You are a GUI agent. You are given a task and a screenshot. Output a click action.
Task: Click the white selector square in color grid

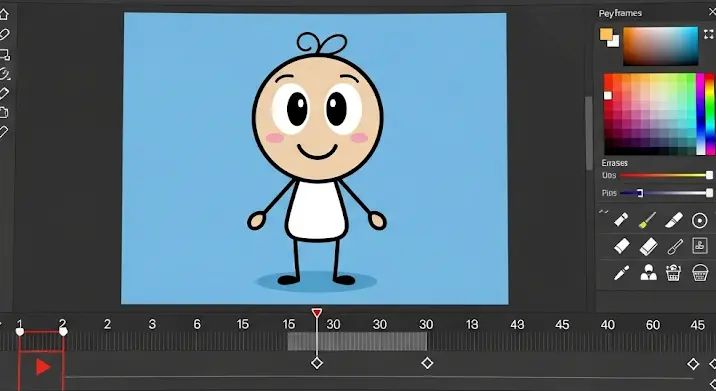(x=607, y=95)
